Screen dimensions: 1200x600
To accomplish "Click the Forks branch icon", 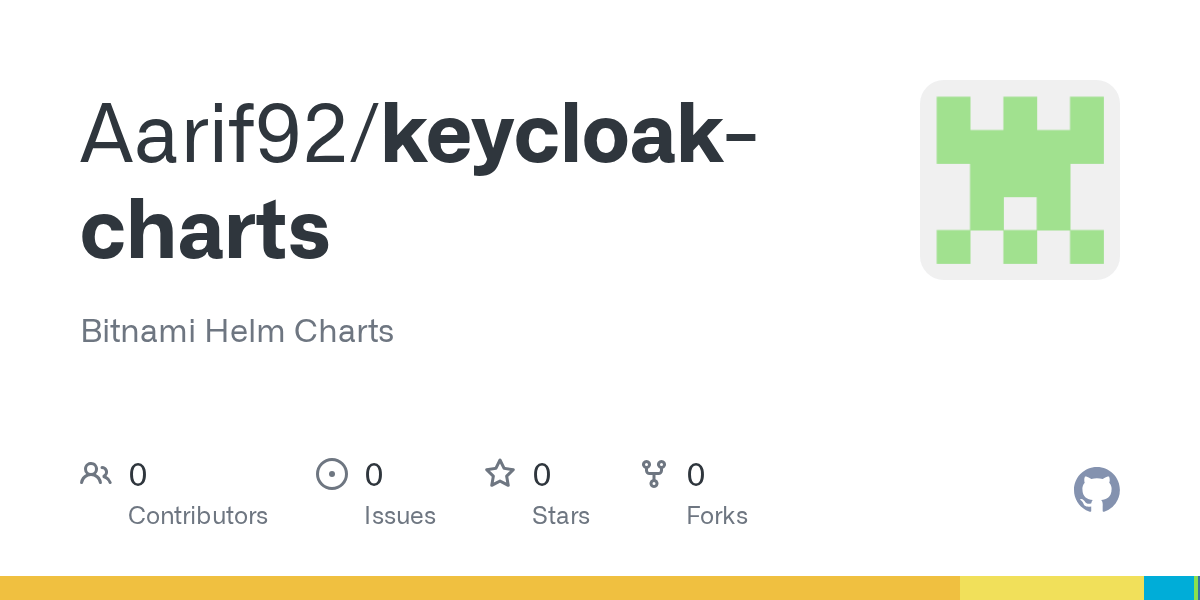I will pyautogui.click(x=654, y=474).
